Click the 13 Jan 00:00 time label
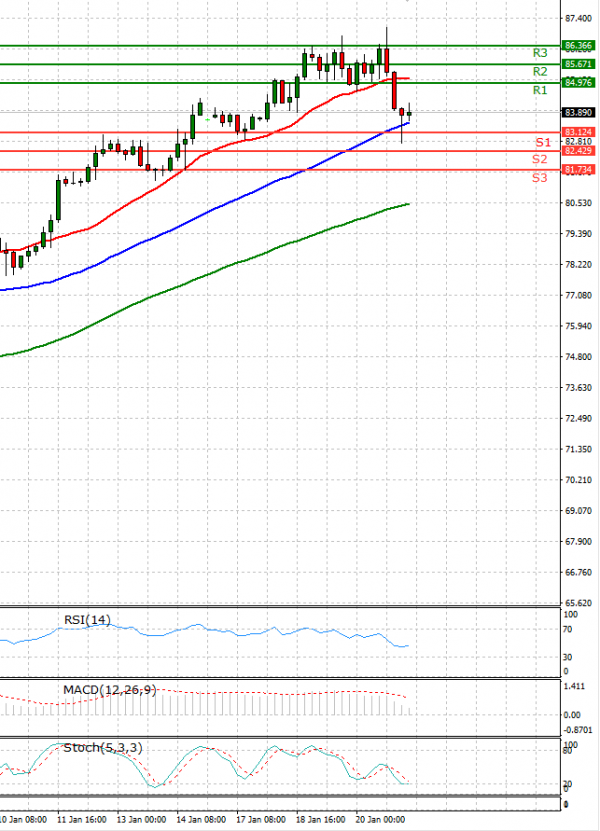The height and width of the screenshot is (831, 600). 141,819
